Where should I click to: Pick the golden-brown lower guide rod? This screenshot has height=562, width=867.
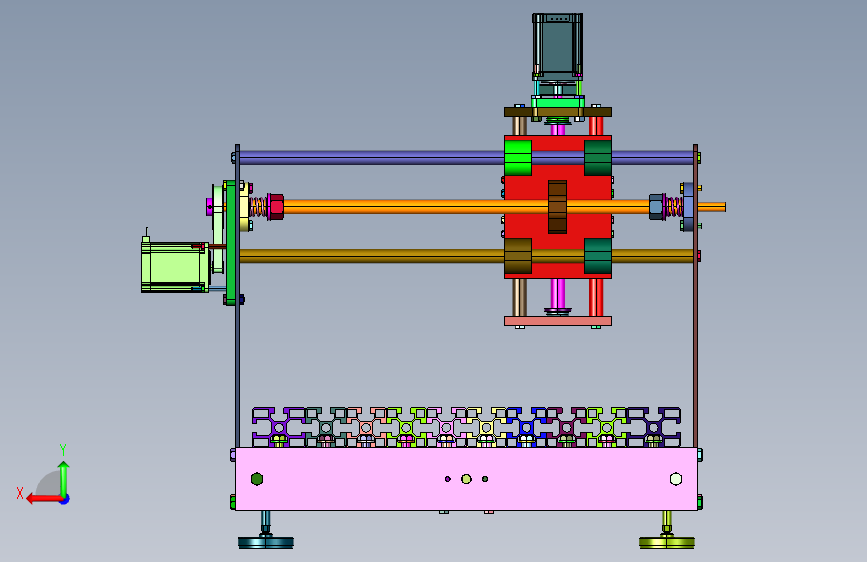tap(370, 256)
